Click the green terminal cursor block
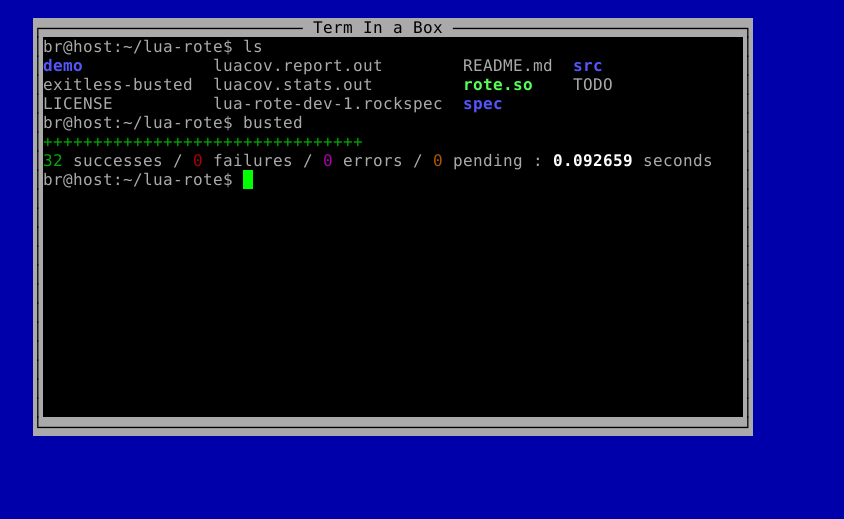 pos(248,180)
